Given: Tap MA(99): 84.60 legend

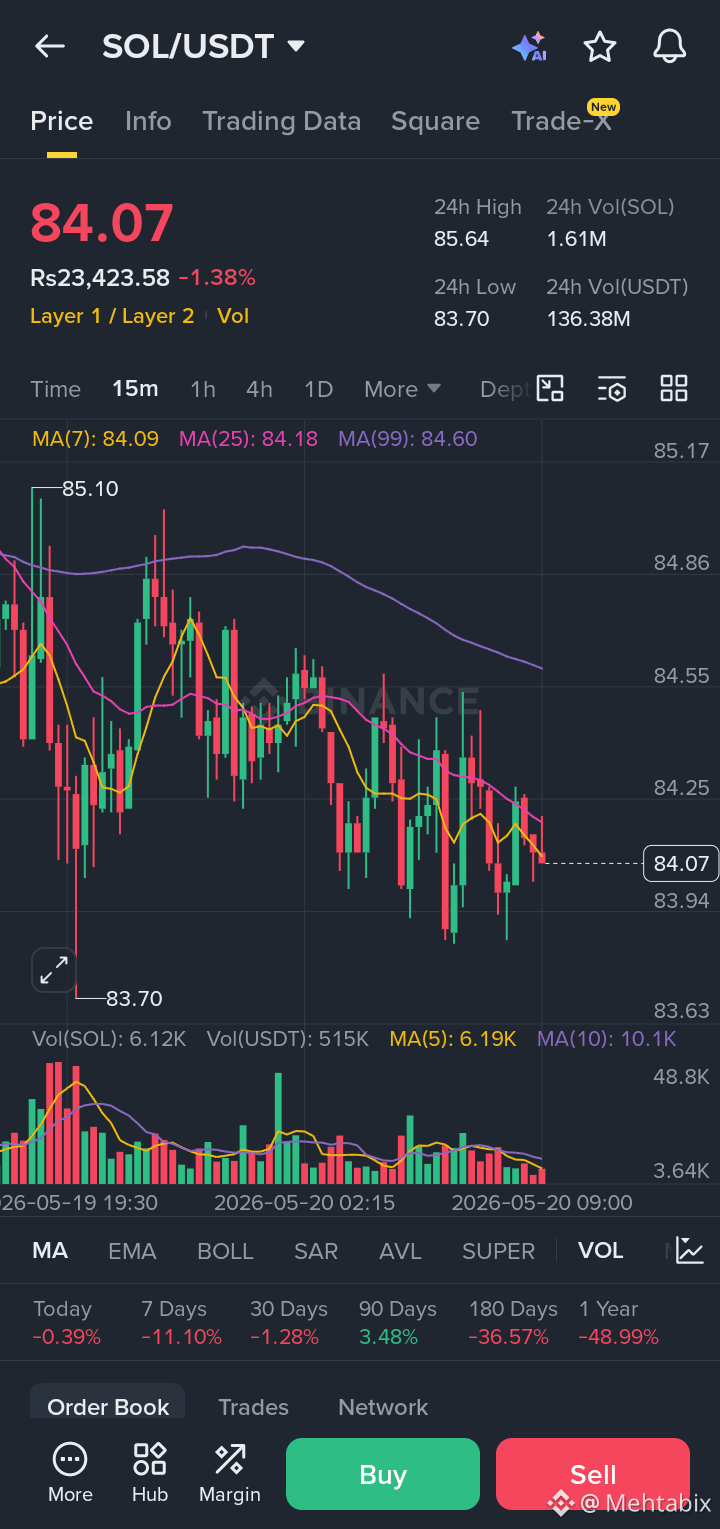Looking at the screenshot, I should coord(408,439).
